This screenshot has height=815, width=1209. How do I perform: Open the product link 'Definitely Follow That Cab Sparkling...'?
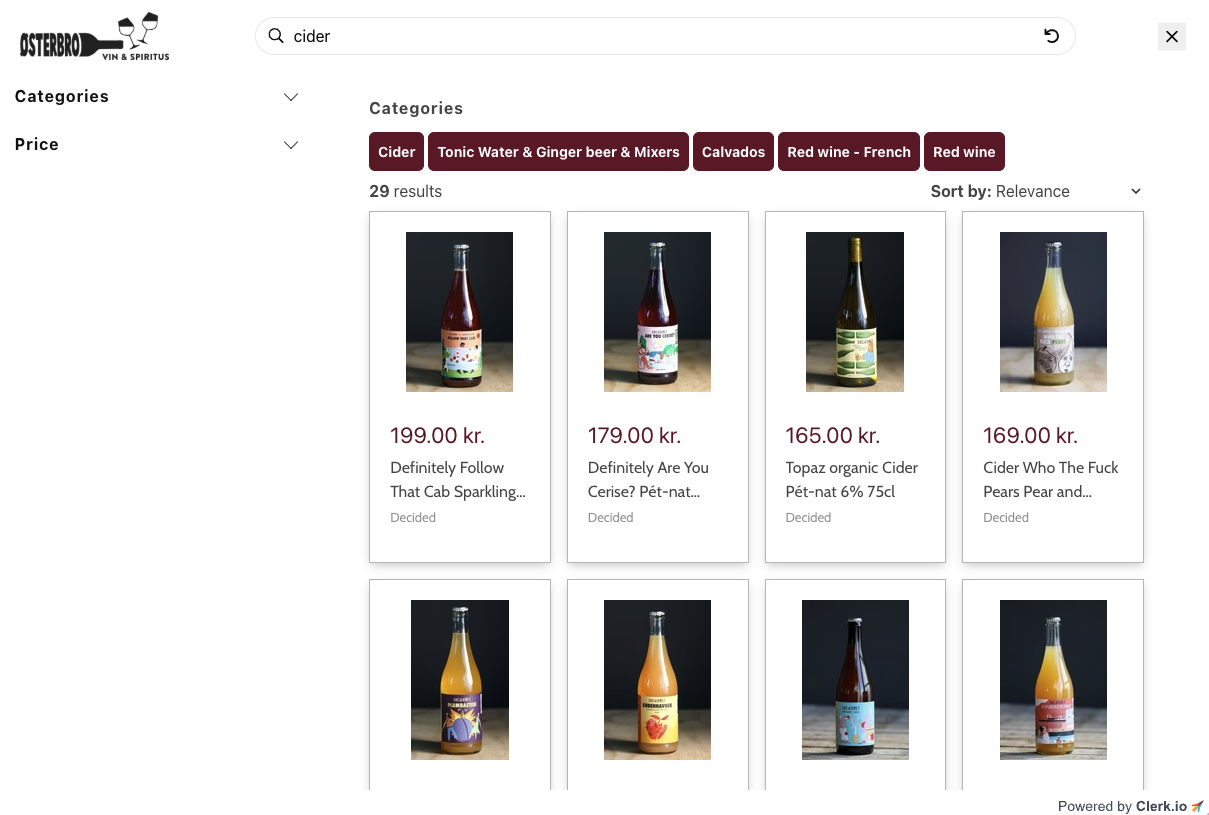click(x=458, y=480)
